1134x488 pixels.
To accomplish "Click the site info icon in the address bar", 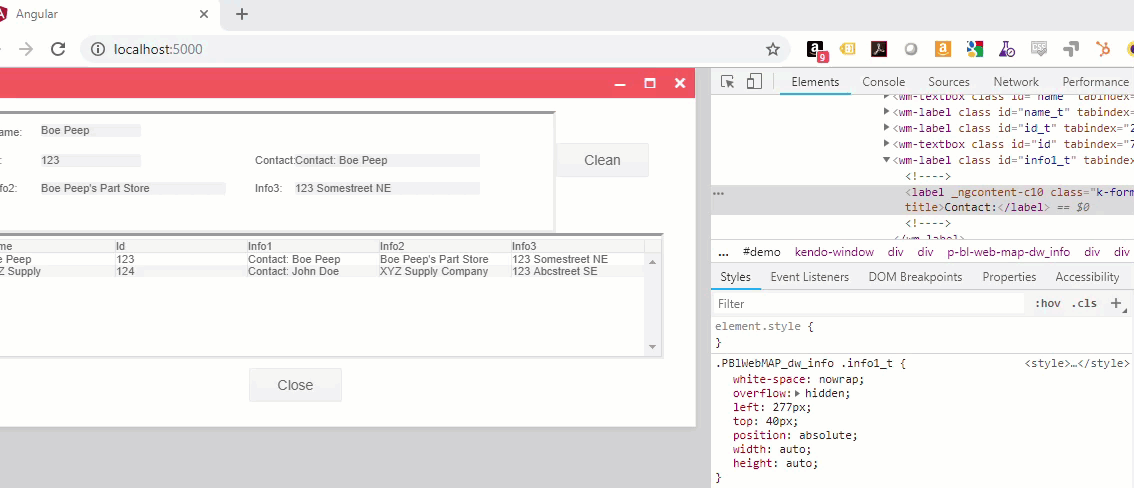I will pyautogui.click(x=98, y=49).
